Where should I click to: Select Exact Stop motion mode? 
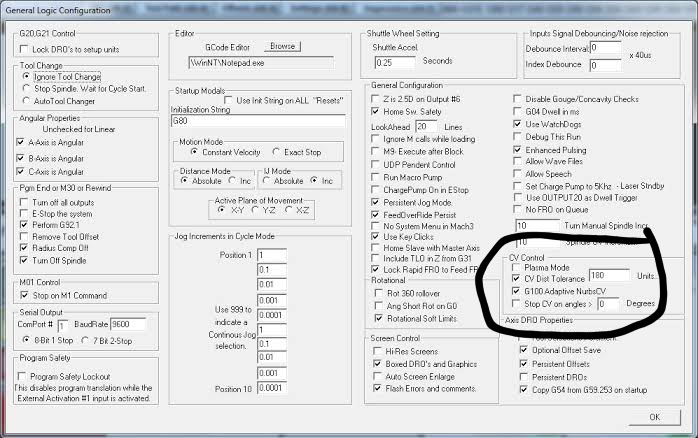click(x=276, y=152)
